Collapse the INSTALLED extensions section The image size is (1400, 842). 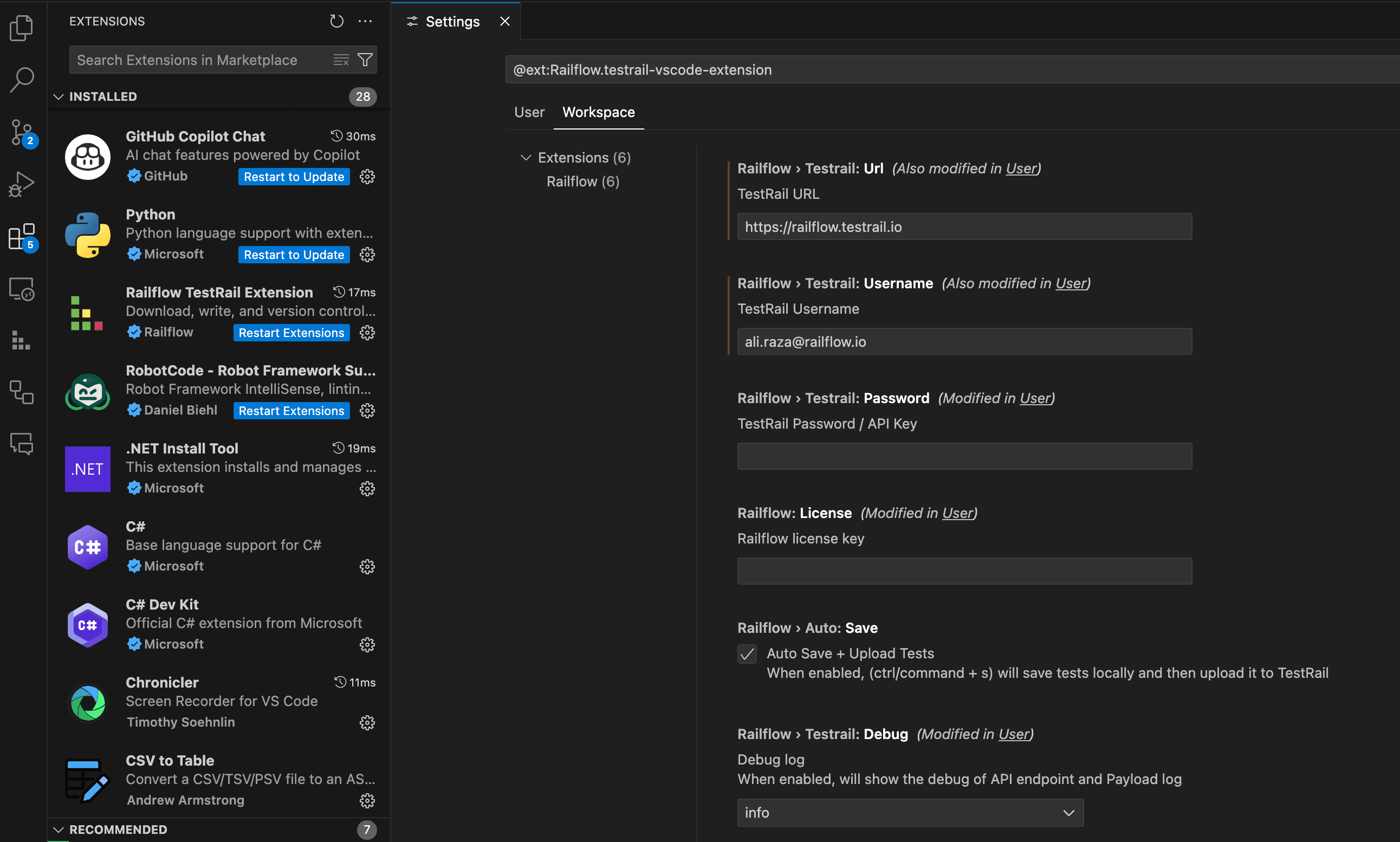59,96
